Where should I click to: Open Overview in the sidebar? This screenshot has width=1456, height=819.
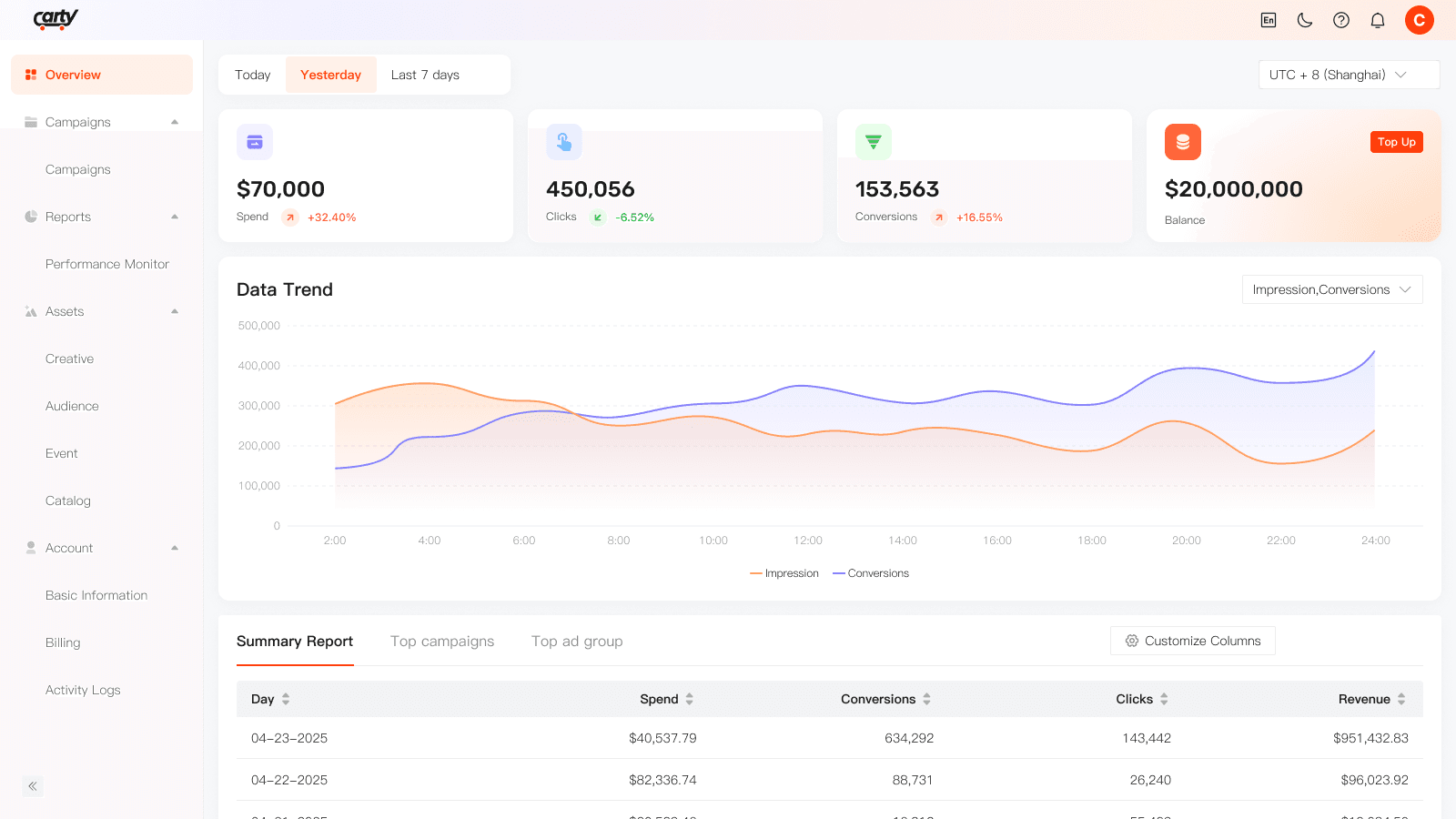(x=102, y=75)
